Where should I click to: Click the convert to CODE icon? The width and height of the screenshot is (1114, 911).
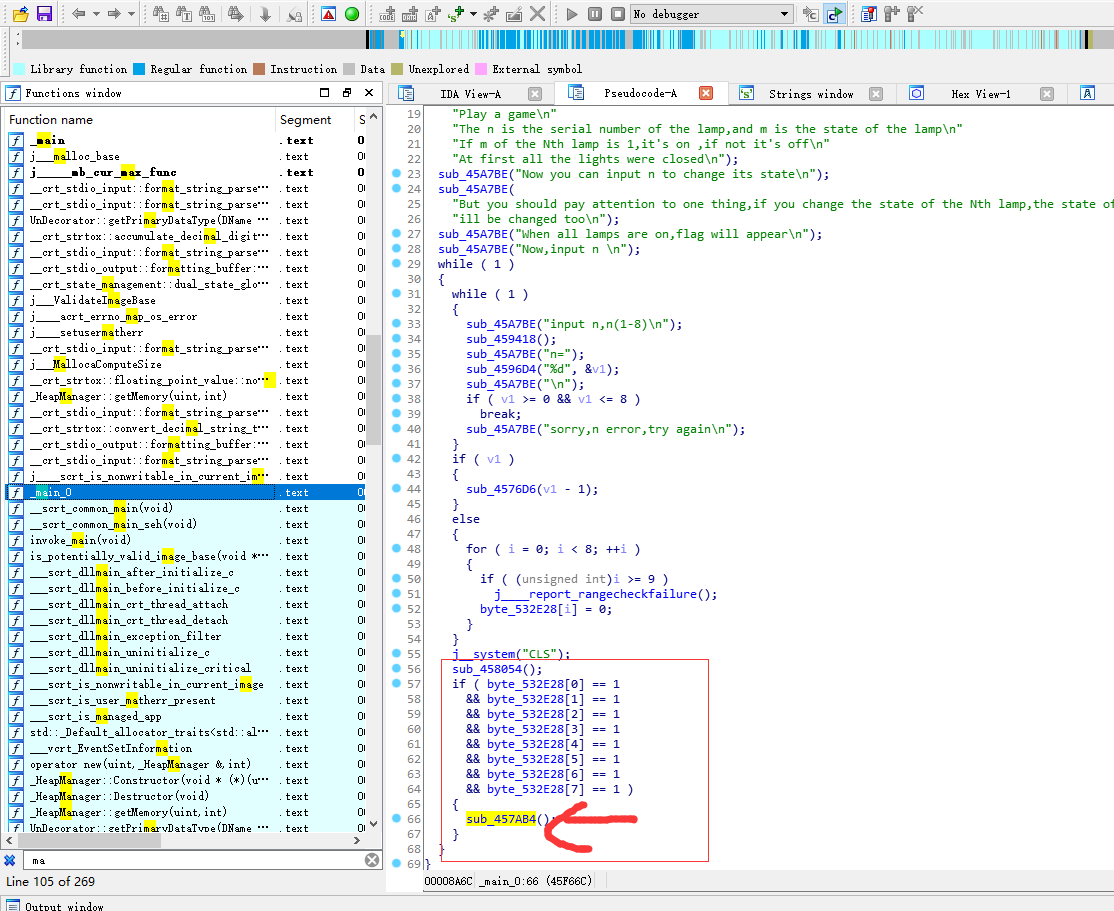(x=387, y=14)
